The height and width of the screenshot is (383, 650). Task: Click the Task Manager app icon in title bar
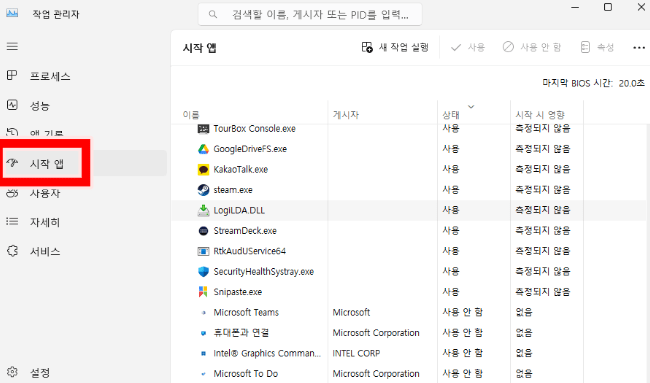[12, 13]
